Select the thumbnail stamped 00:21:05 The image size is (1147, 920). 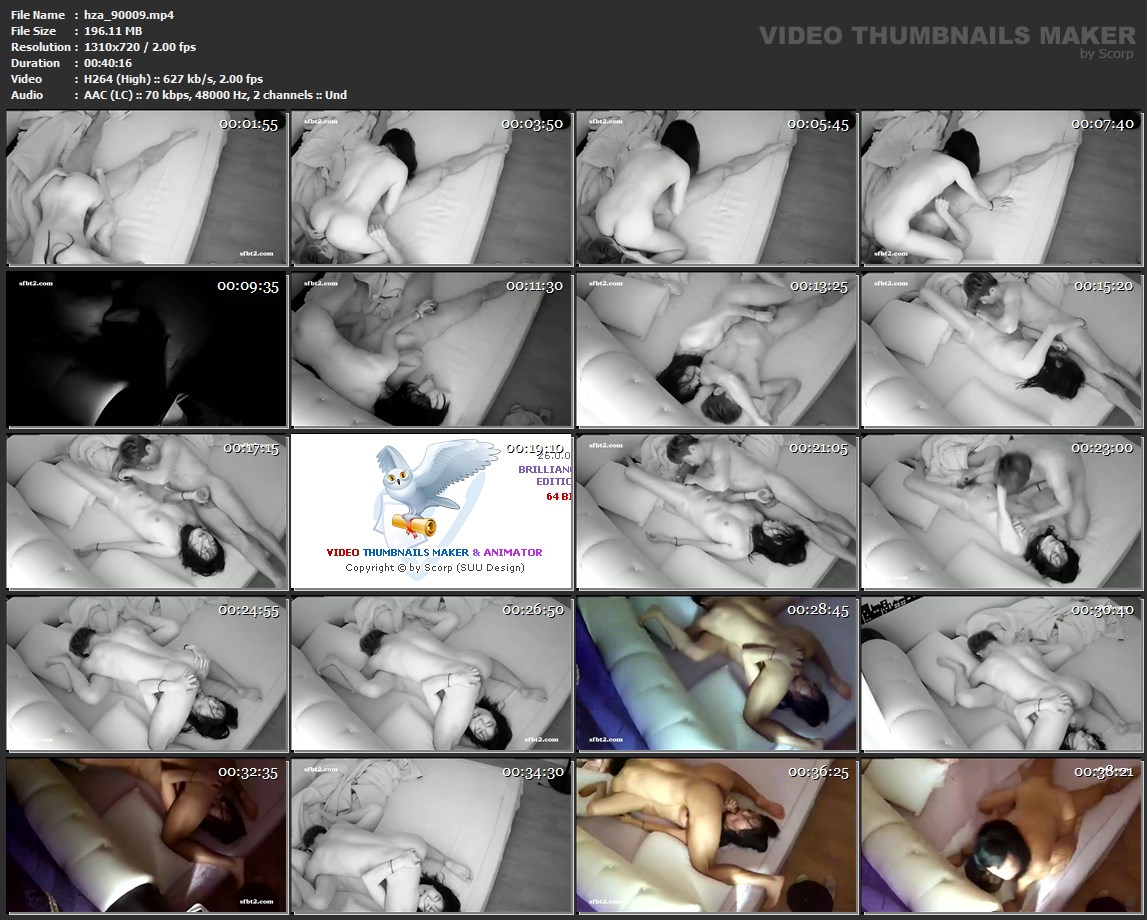717,512
